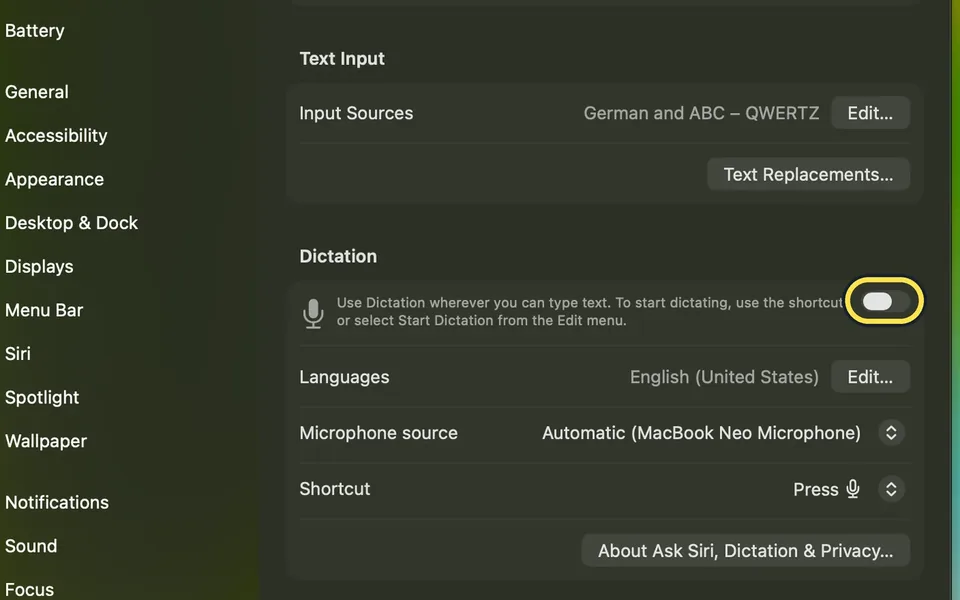This screenshot has width=960, height=600.
Task: Go to Desktop & Dock settings
Action: pyautogui.click(x=72, y=223)
